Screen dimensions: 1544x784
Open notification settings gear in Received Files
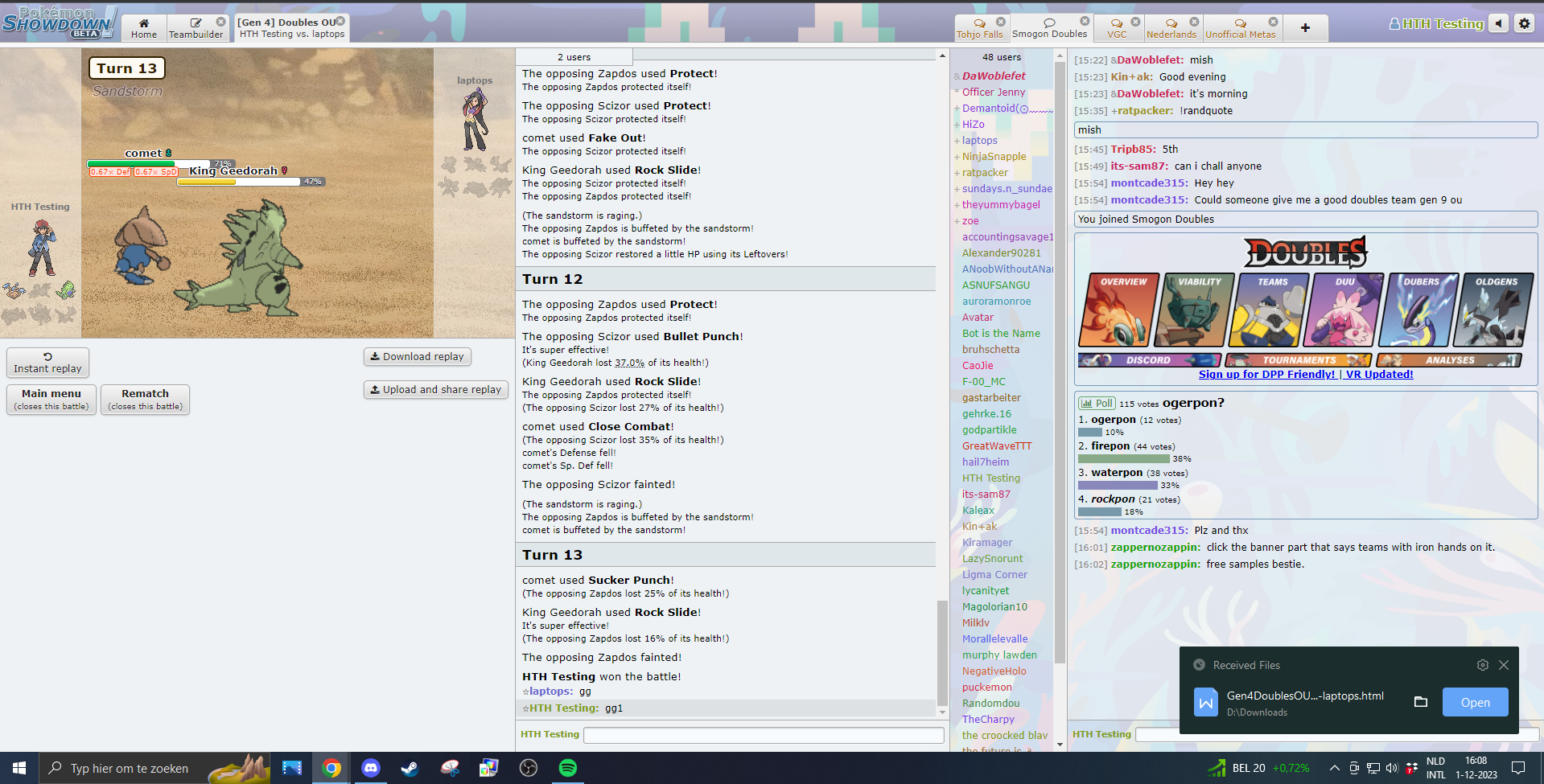[1482, 665]
